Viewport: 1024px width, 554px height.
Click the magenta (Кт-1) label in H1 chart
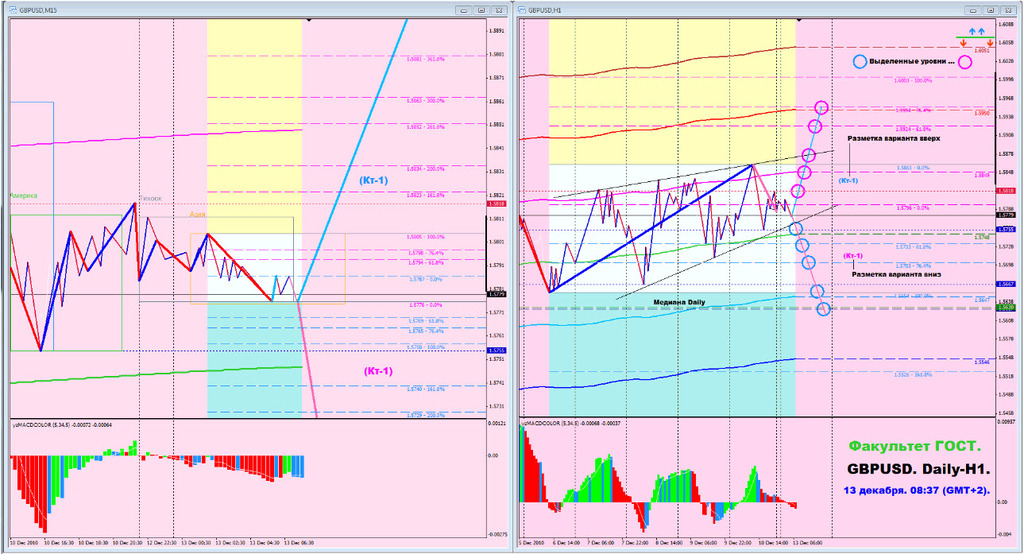click(x=852, y=255)
